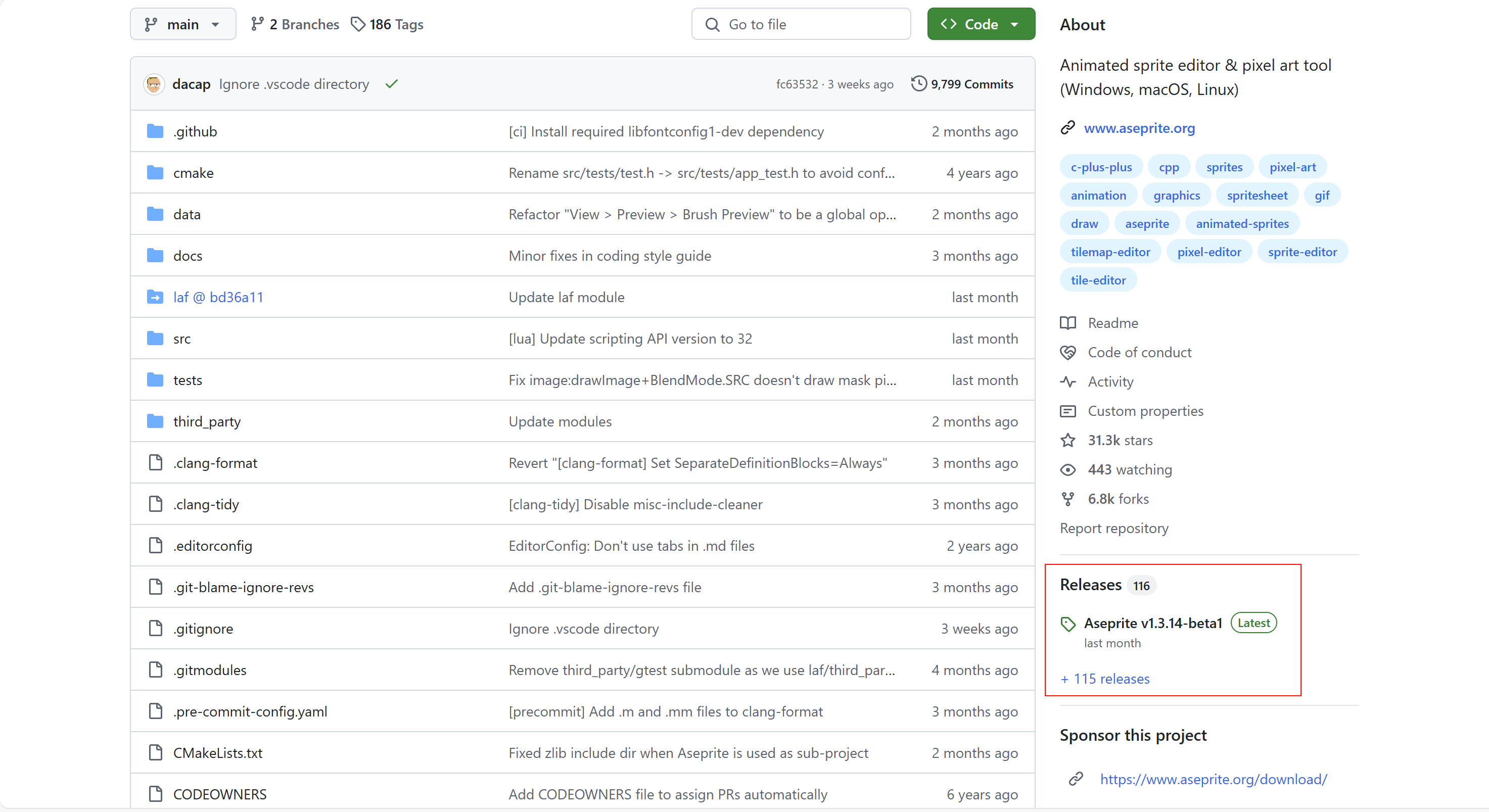Click the release tag icon
The width and height of the screenshot is (1489, 812).
(1067, 624)
